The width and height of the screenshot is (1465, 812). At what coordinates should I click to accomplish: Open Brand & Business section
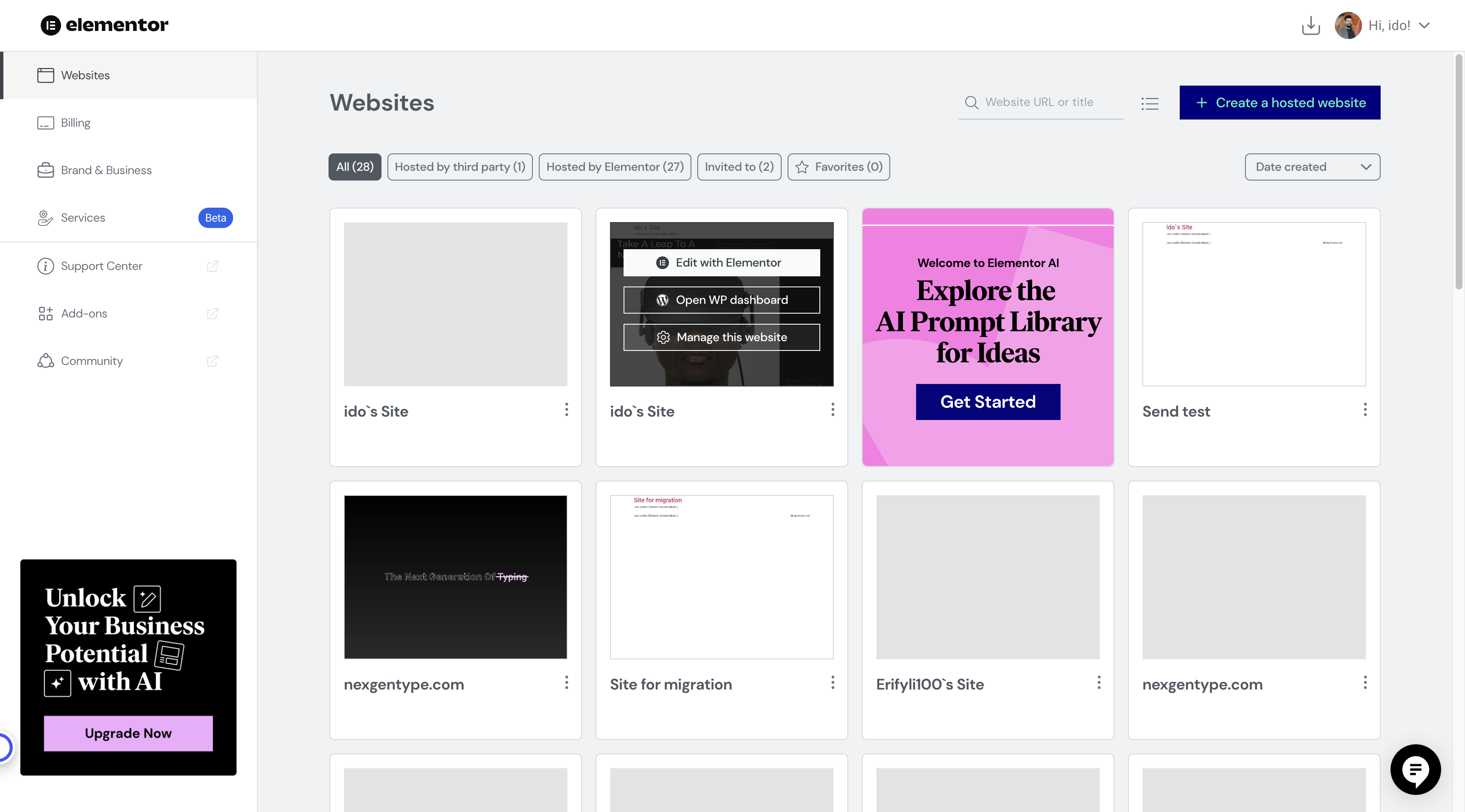pyautogui.click(x=128, y=170)
